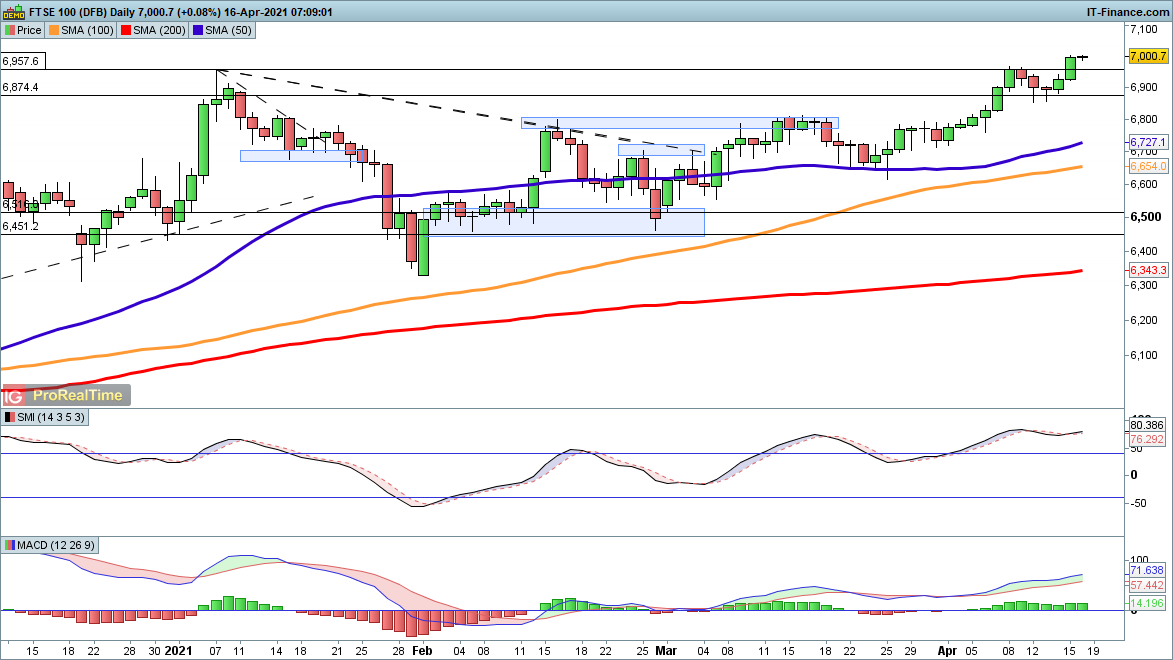Select the yellow 7,000.7 current price tag
Screen dimensions: 1173x660
(x=1148, y=57)
